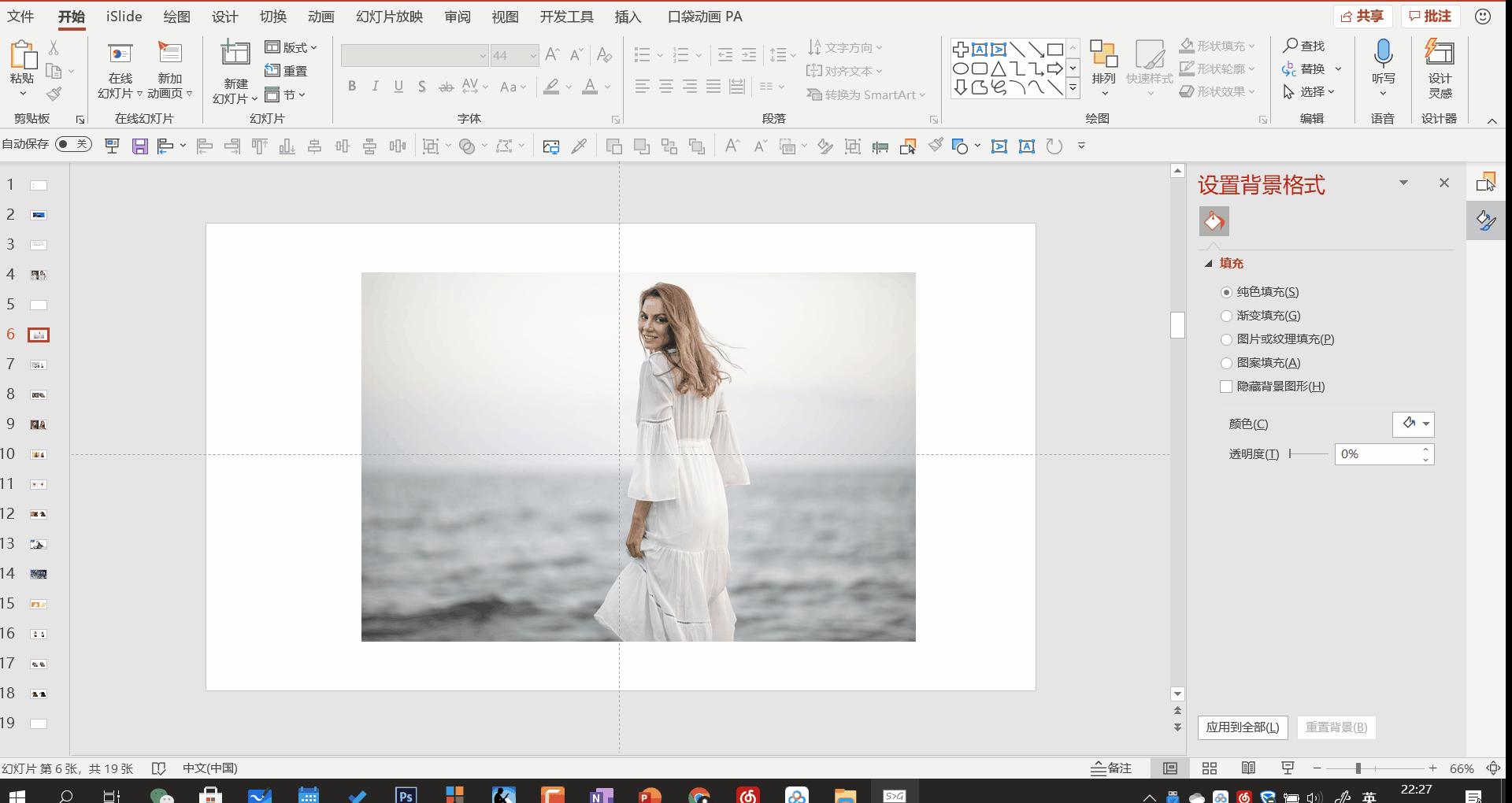This screenshot has height=803, width=1512.
Task: Collapse the 填充 section
Action: coord(1209,264)
